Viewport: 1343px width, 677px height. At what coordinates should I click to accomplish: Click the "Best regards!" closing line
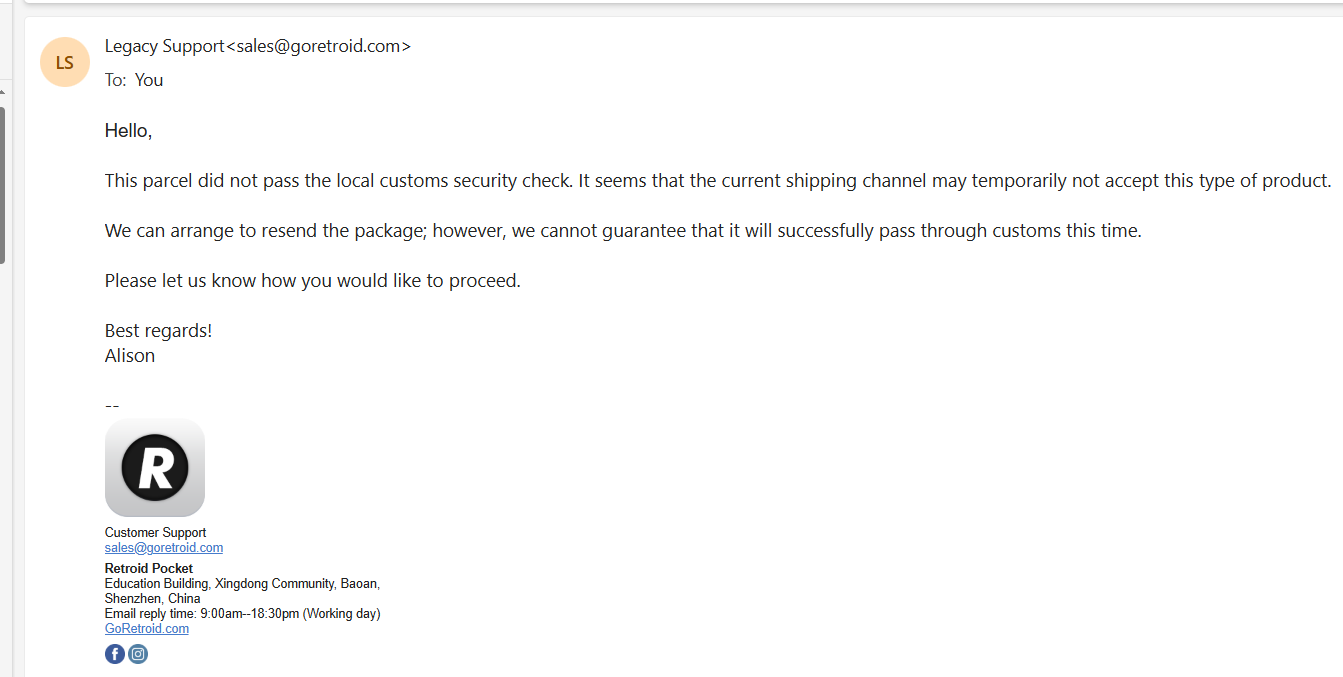pos(158,331)
